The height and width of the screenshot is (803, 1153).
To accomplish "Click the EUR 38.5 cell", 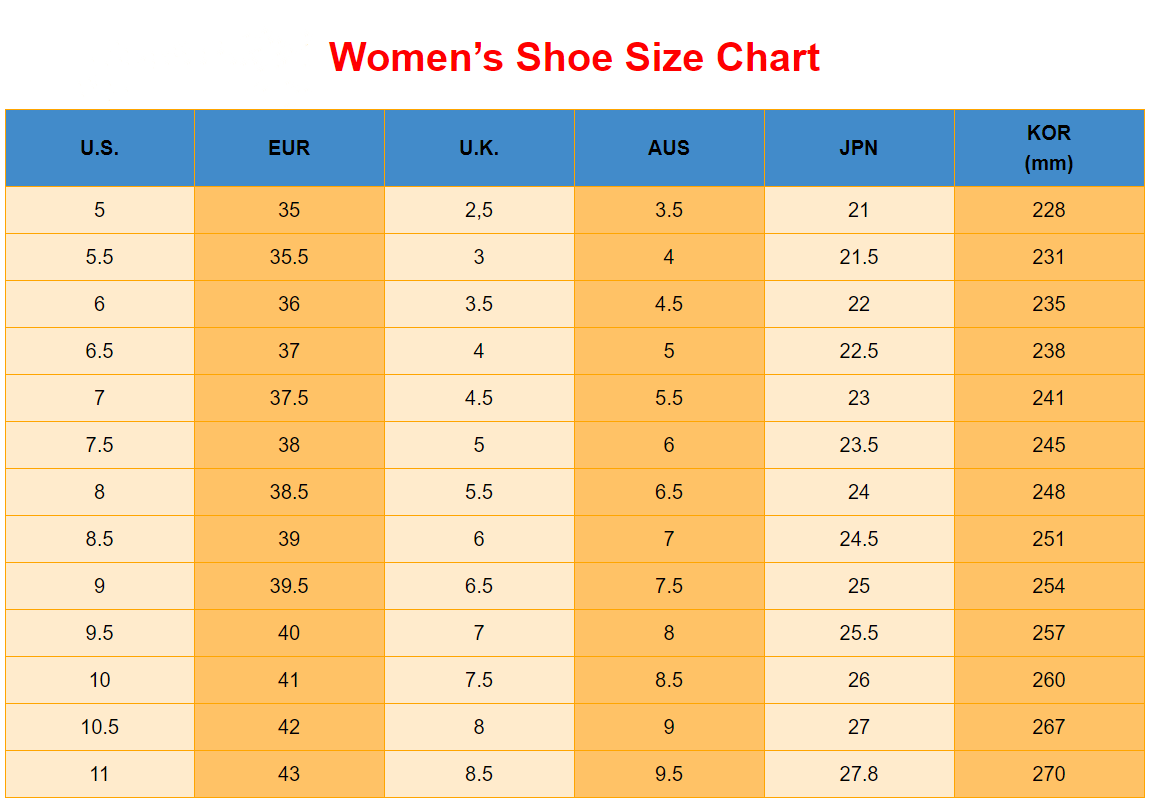I will point(289,492).
